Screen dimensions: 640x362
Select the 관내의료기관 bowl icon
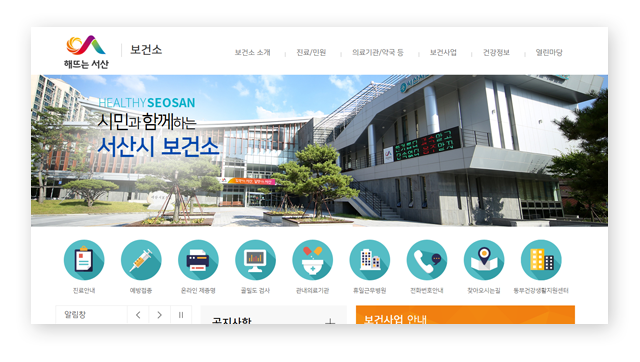tap(313, 260)
